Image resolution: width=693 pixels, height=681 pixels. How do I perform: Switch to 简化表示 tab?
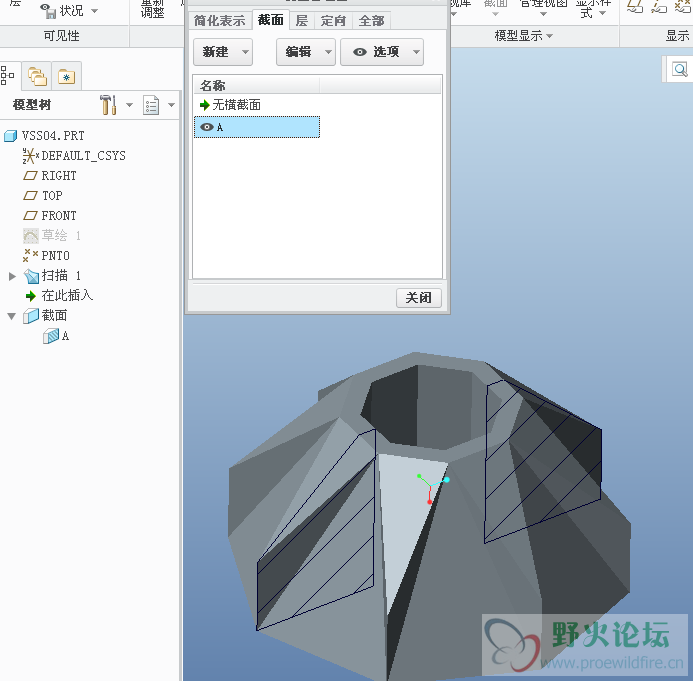220,21
